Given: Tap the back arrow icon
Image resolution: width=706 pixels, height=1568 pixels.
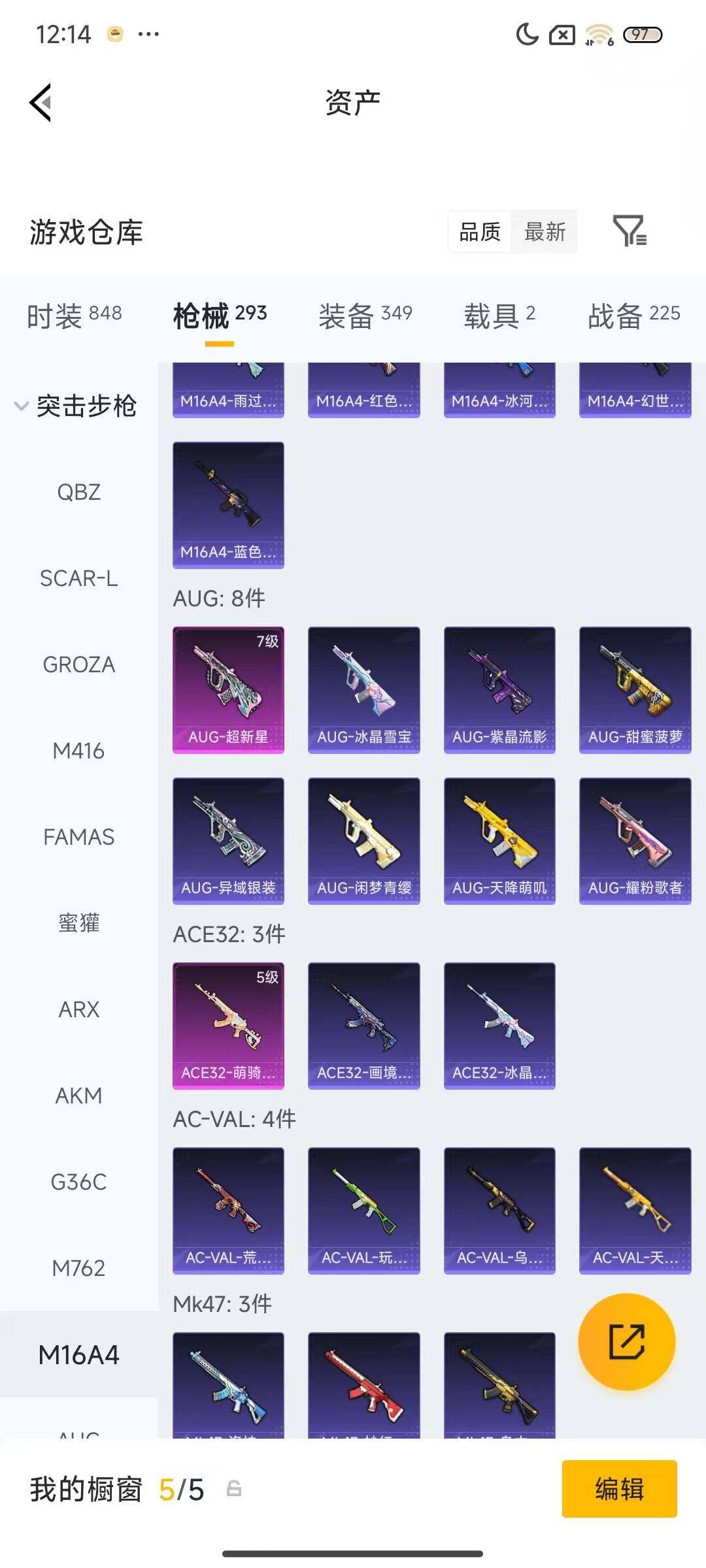Looking at the screenshot, I should pos(41,103).
